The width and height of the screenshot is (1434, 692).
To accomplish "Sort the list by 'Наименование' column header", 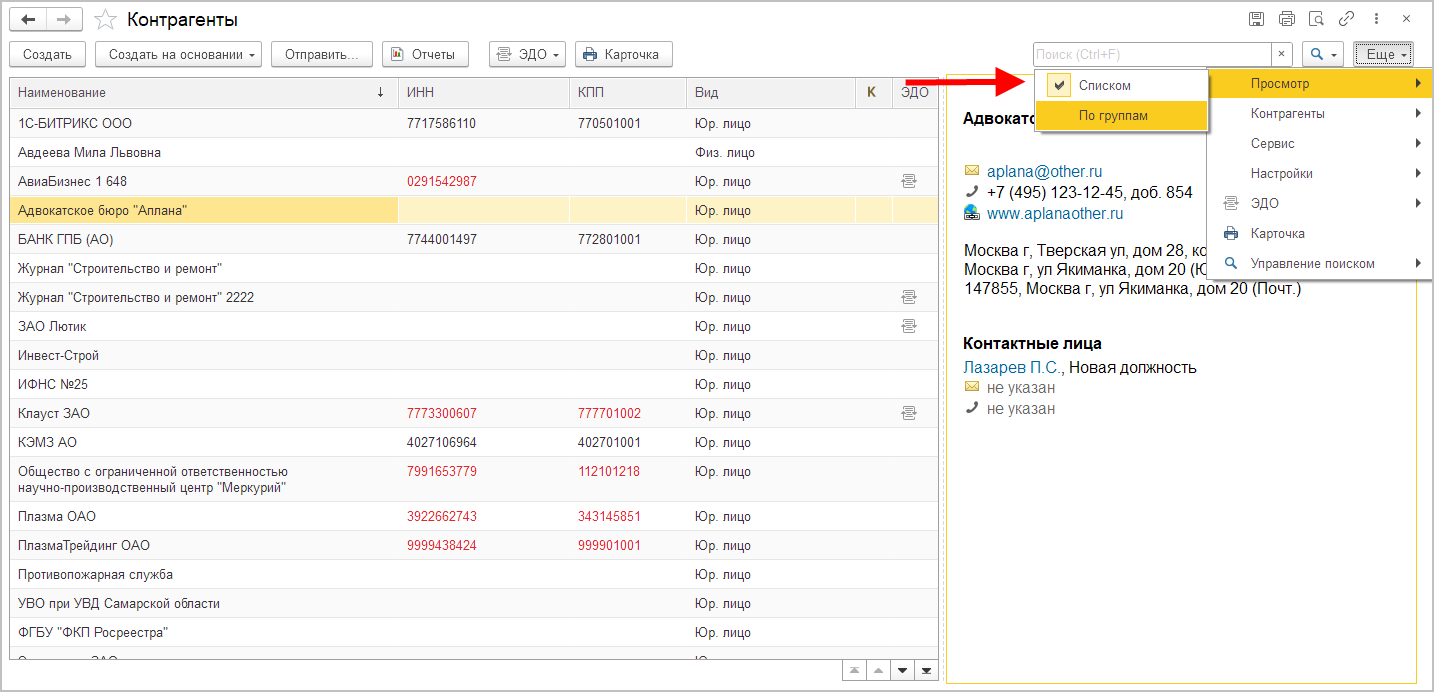I will click(x=200, y=93).
